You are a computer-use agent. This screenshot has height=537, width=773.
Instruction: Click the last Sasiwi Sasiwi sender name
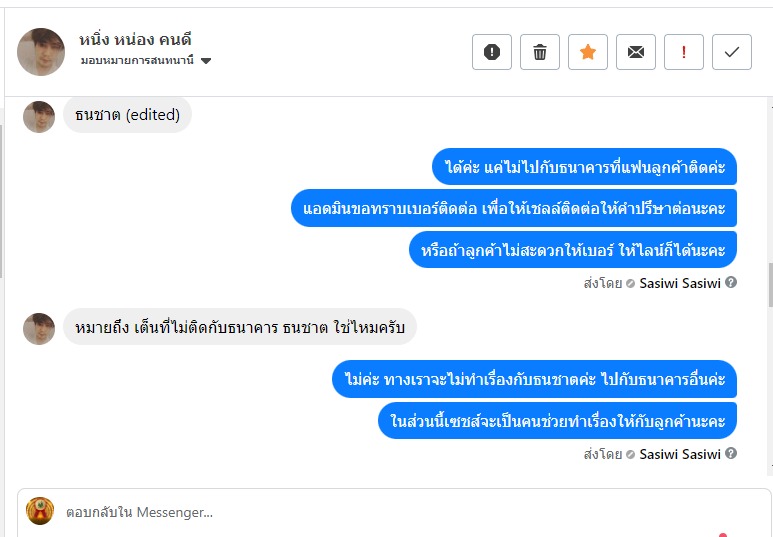[x=680, y=454]
